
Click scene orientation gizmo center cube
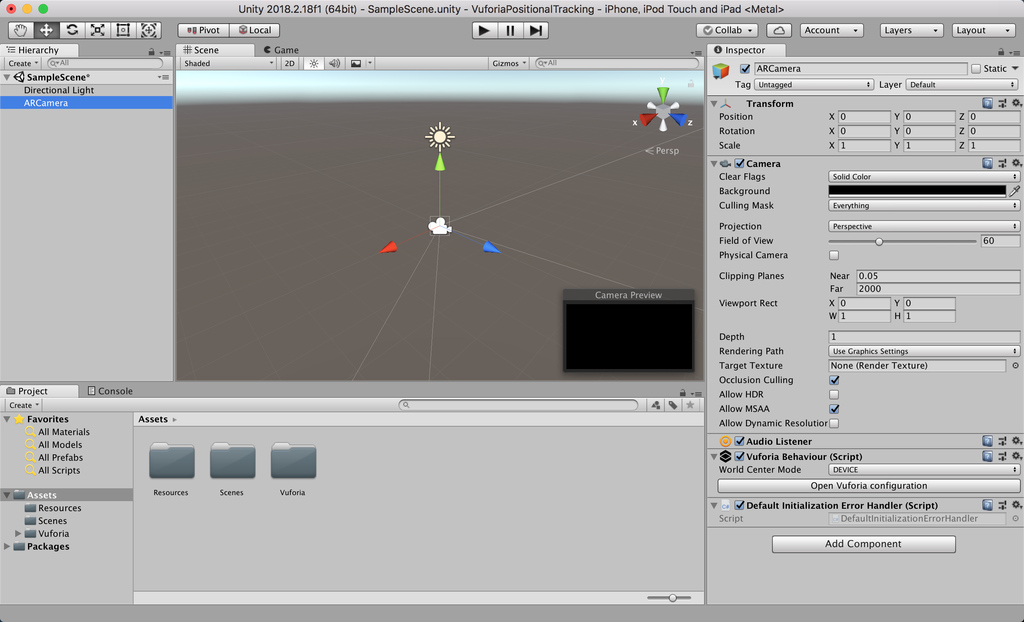[x=663, y=112]
